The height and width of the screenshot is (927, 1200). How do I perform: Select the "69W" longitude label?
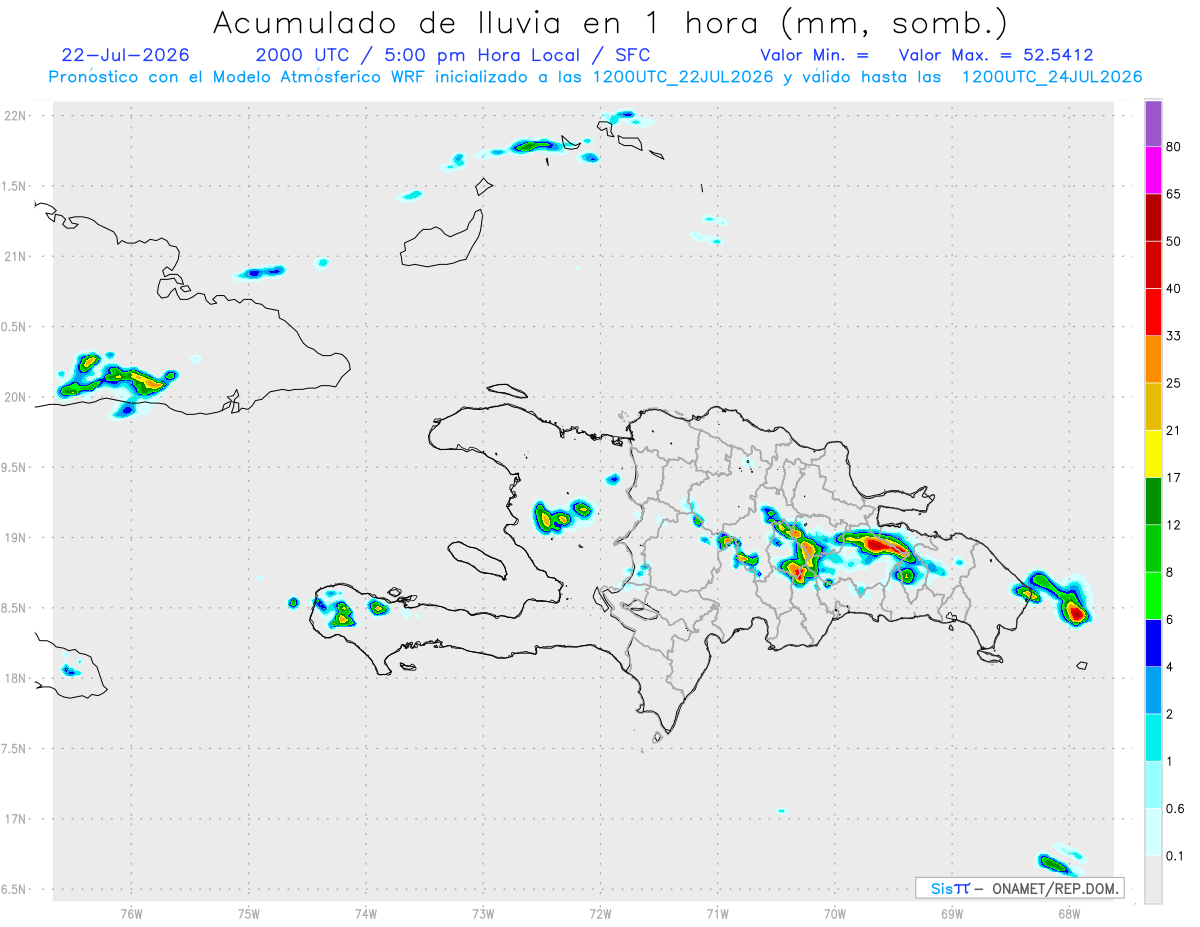952,913
